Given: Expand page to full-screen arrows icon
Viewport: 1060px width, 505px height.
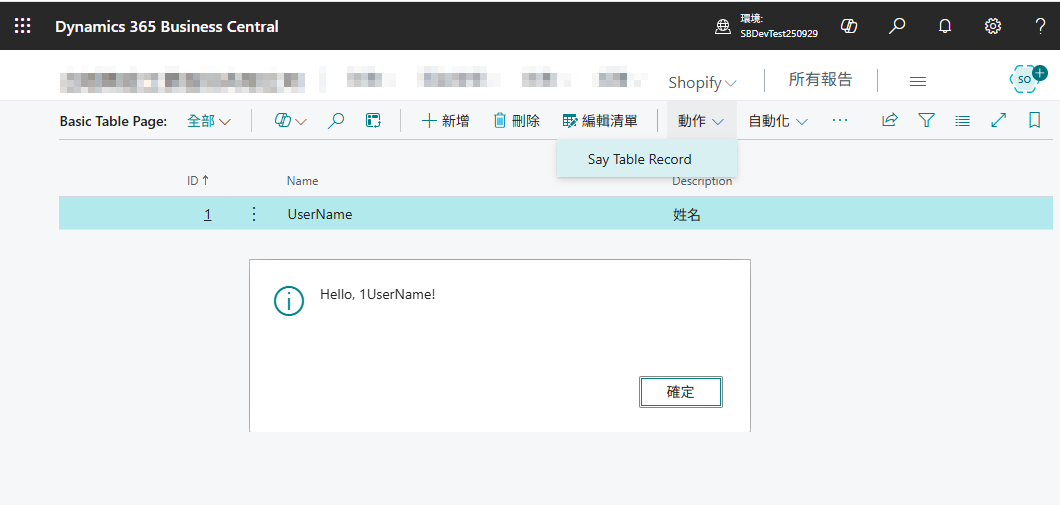Looking at the screenshot, I should [998, 120].
